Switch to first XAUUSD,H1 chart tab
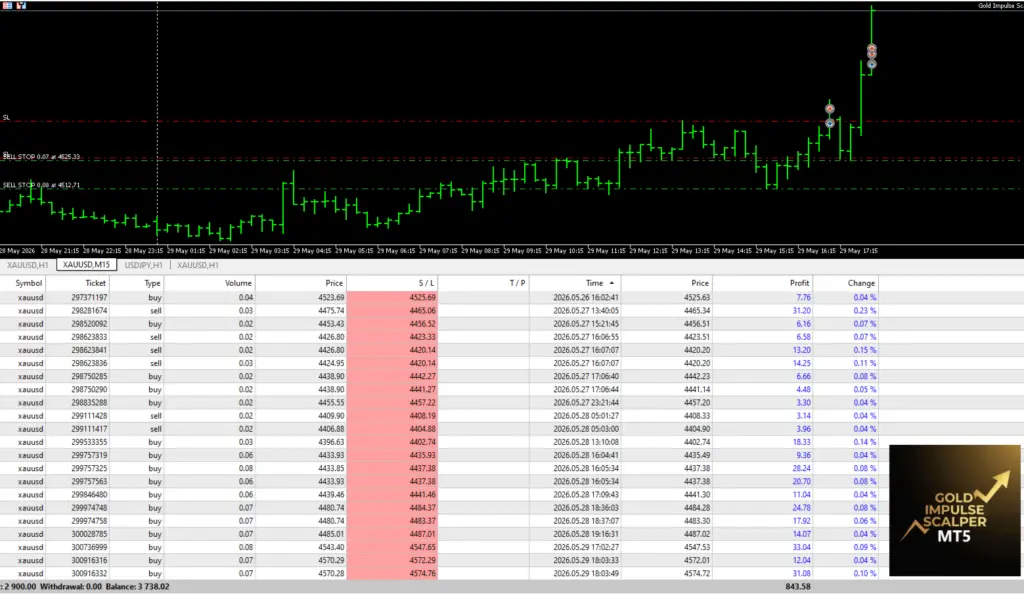The image size is (1024, 594). [x=27, y=265]
